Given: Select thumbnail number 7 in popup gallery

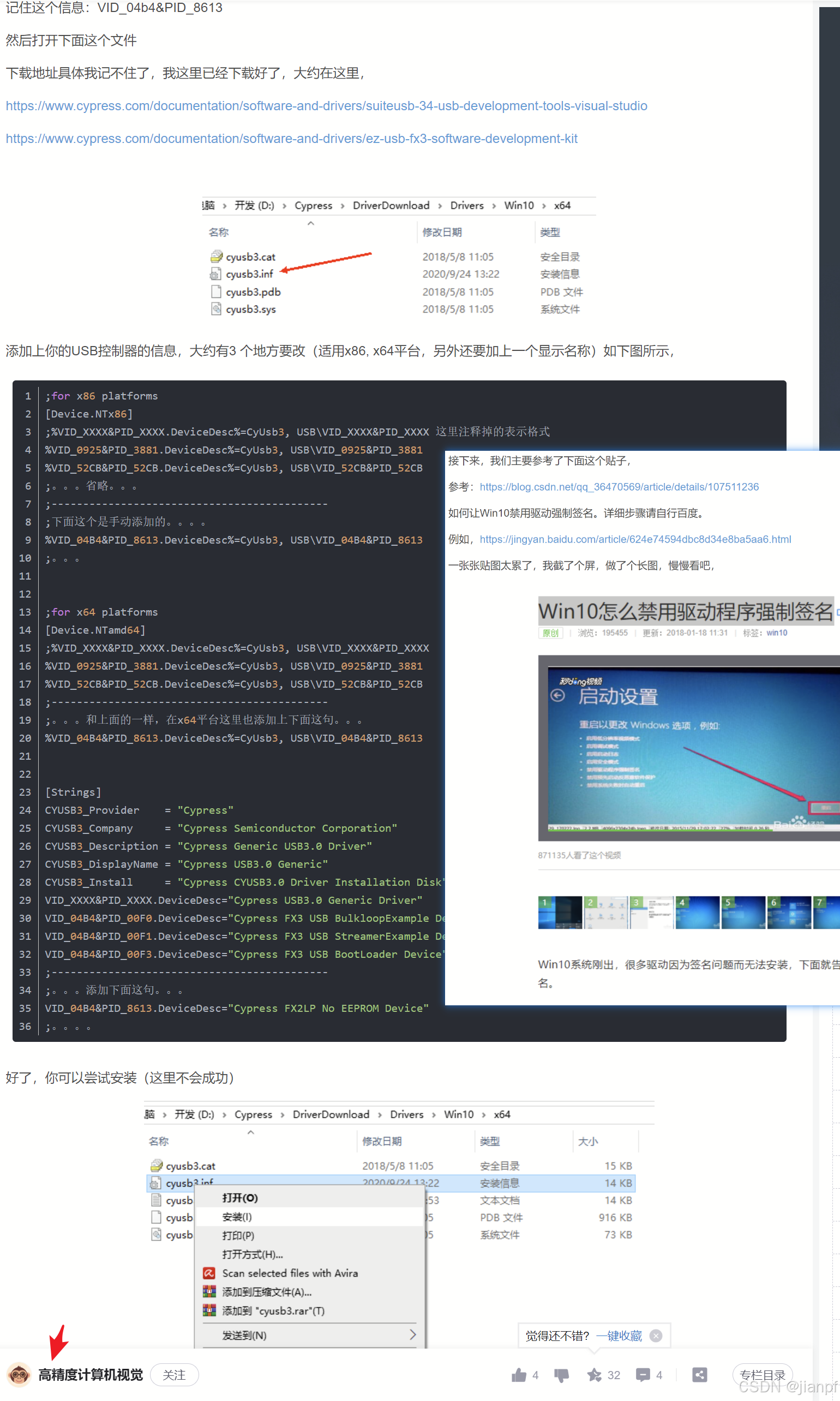Looking at the screenshot, I should click(x=826, y=913).
